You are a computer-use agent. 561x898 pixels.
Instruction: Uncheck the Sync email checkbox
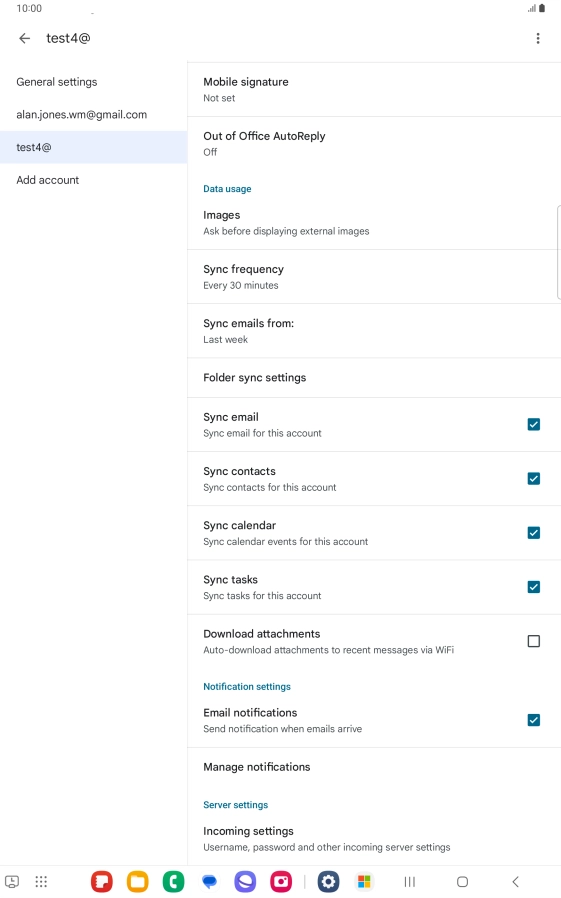(x=534, y=424)
